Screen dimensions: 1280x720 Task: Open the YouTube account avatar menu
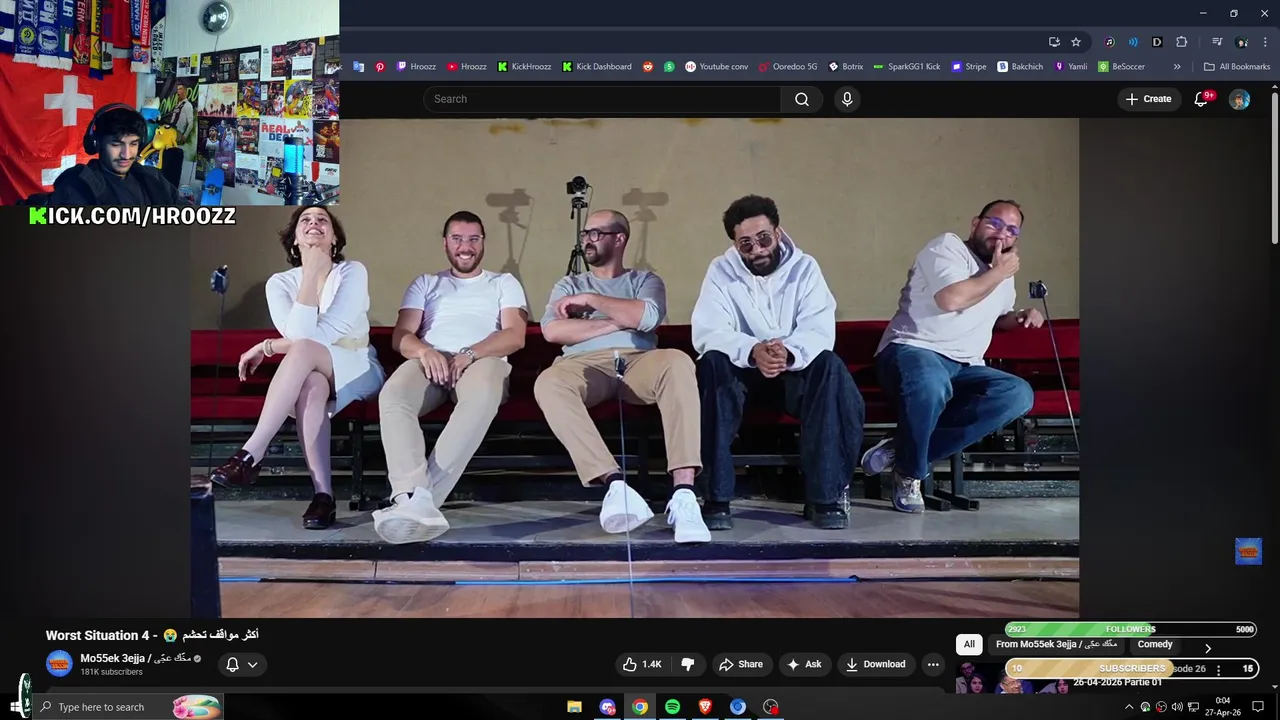tap(1239, 99)
